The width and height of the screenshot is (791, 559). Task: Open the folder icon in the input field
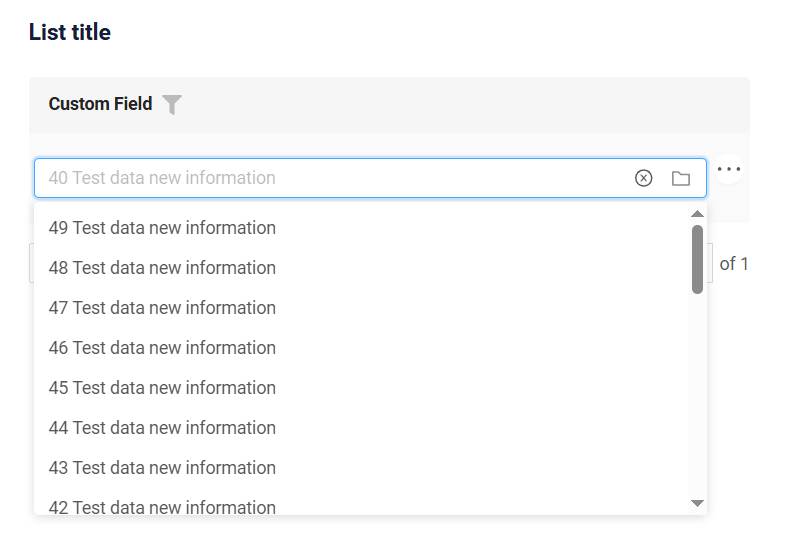(681, 178)
